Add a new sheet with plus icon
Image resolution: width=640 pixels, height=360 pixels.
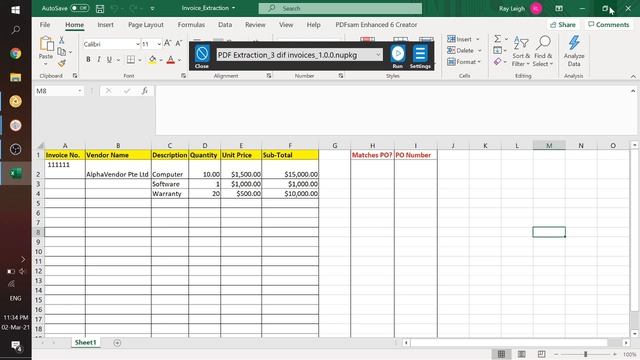pos(117,343)
